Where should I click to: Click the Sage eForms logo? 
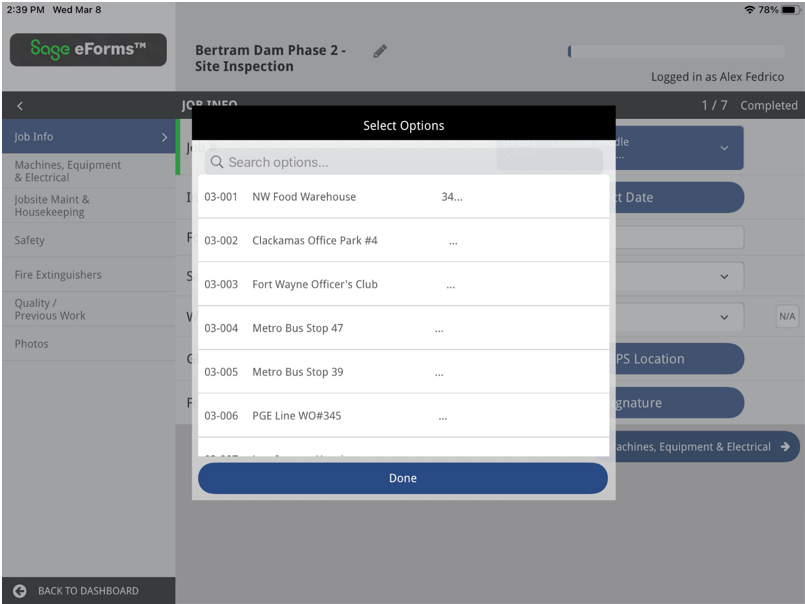click(x=88, y=49)
